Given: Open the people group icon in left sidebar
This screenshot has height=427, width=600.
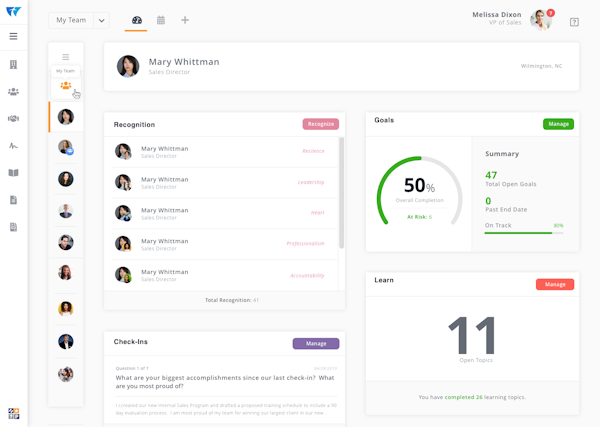Looking at the screenshot, I should (x=13, y=92).
